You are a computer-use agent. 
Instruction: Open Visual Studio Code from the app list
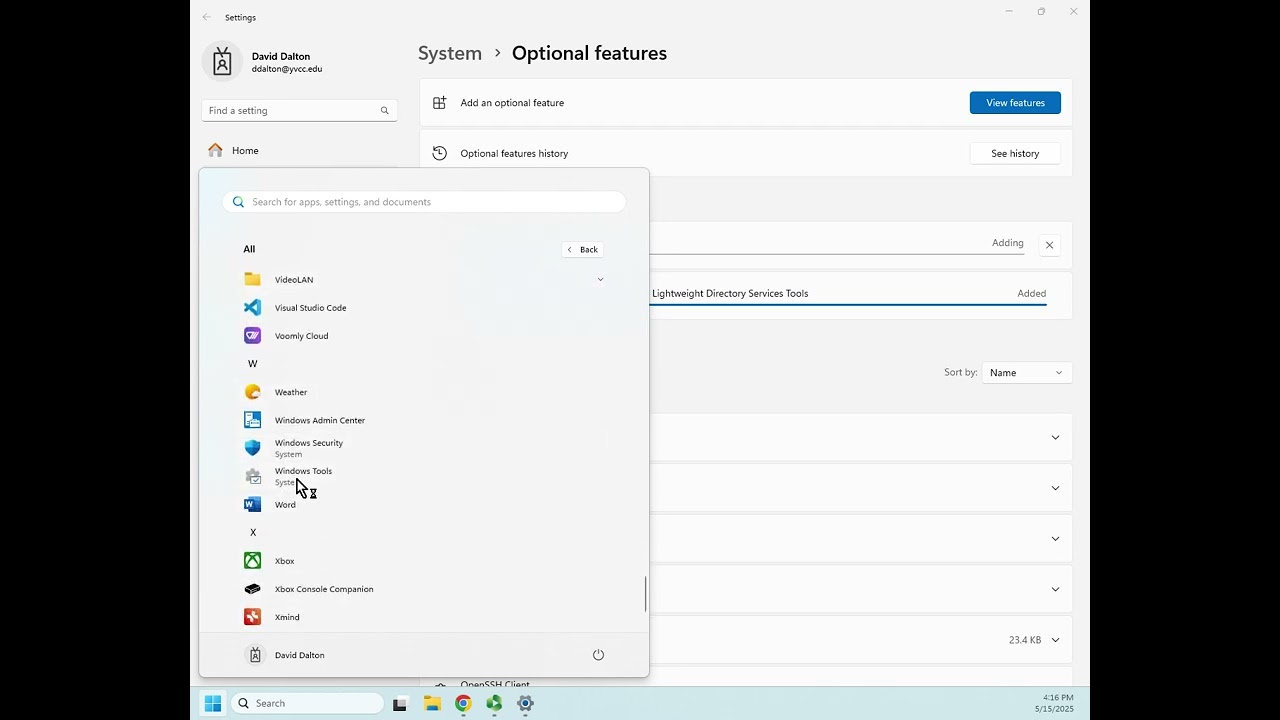(310, 308)
